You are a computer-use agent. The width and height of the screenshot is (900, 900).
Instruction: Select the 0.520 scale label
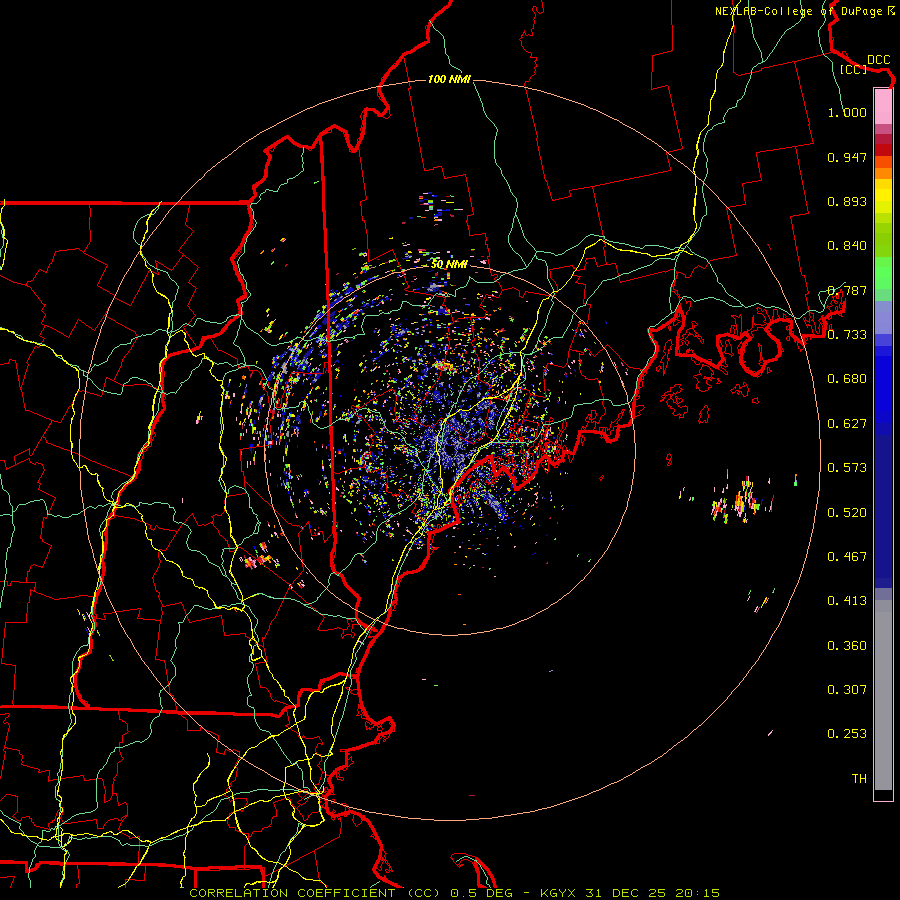pyautogui.click(x=847, y=513)
